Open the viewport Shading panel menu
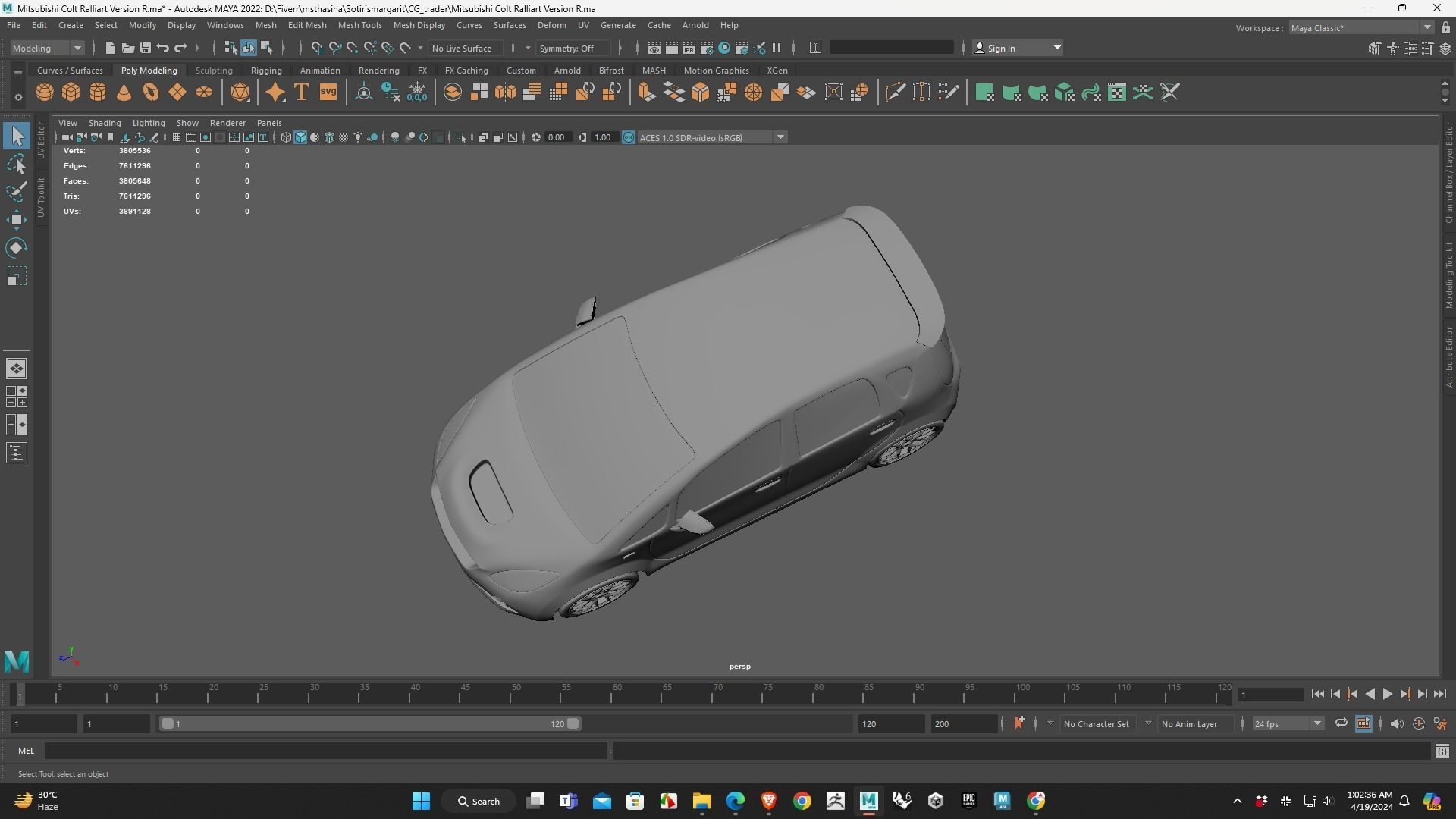This screenshot has width=1456, height=819. pyautogui.click(x=105, y=123)
